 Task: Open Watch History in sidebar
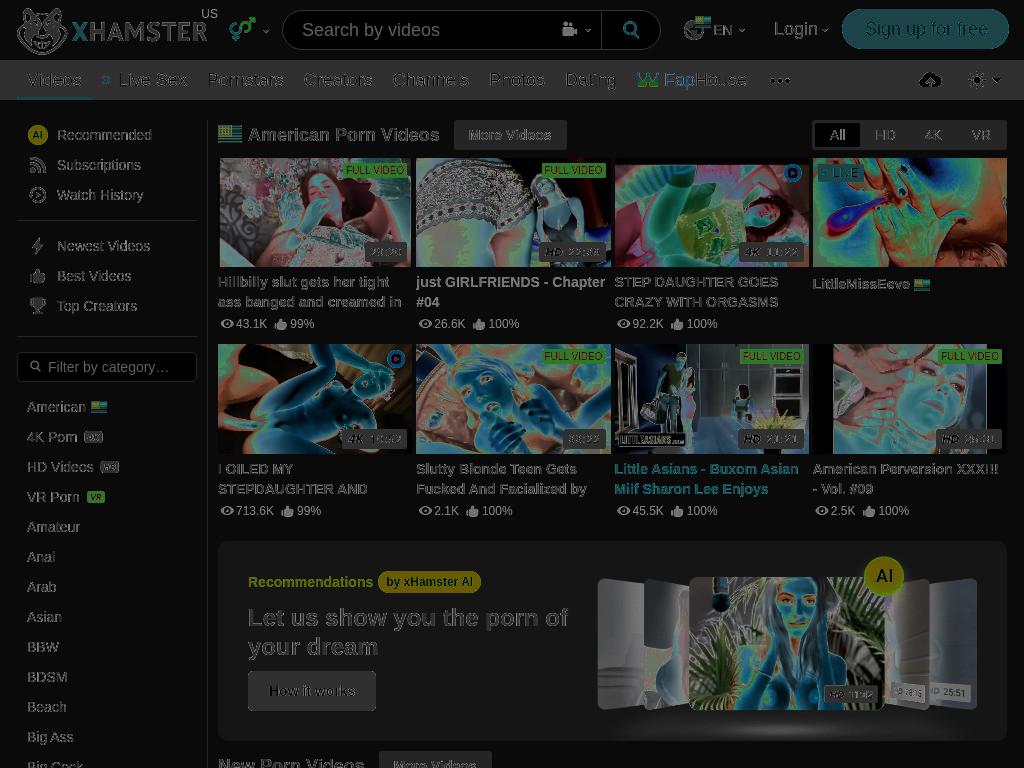pyautogui.click(x=86, y=195)
